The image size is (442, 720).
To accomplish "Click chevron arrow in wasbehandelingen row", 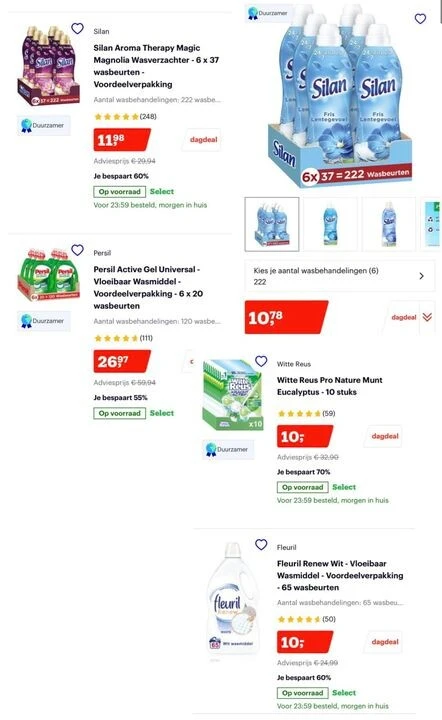I will [421, 276].
